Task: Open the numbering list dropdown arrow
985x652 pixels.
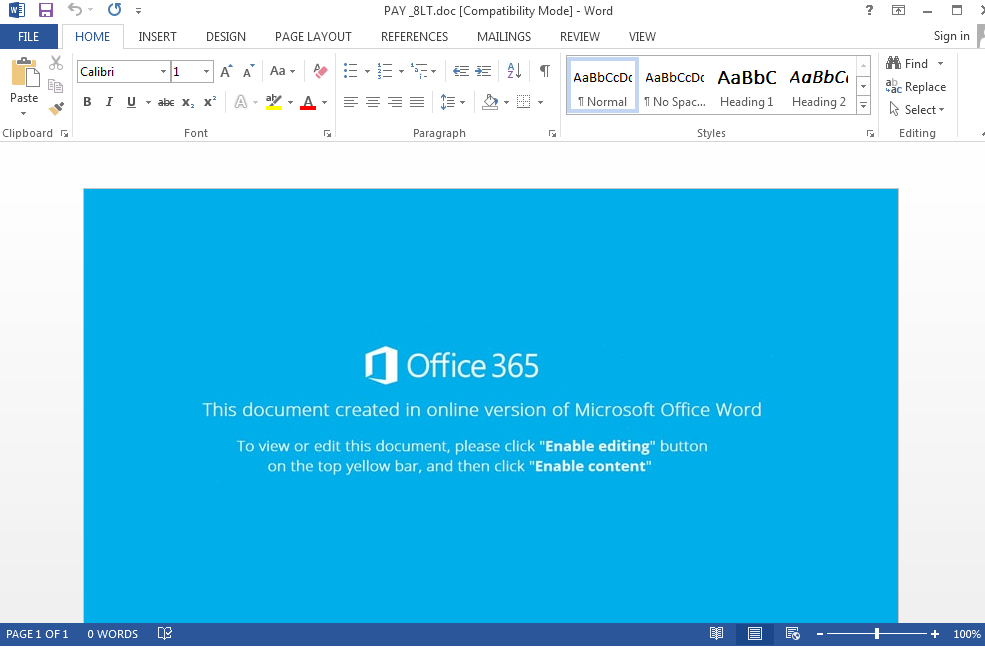Action: point(401,72)
